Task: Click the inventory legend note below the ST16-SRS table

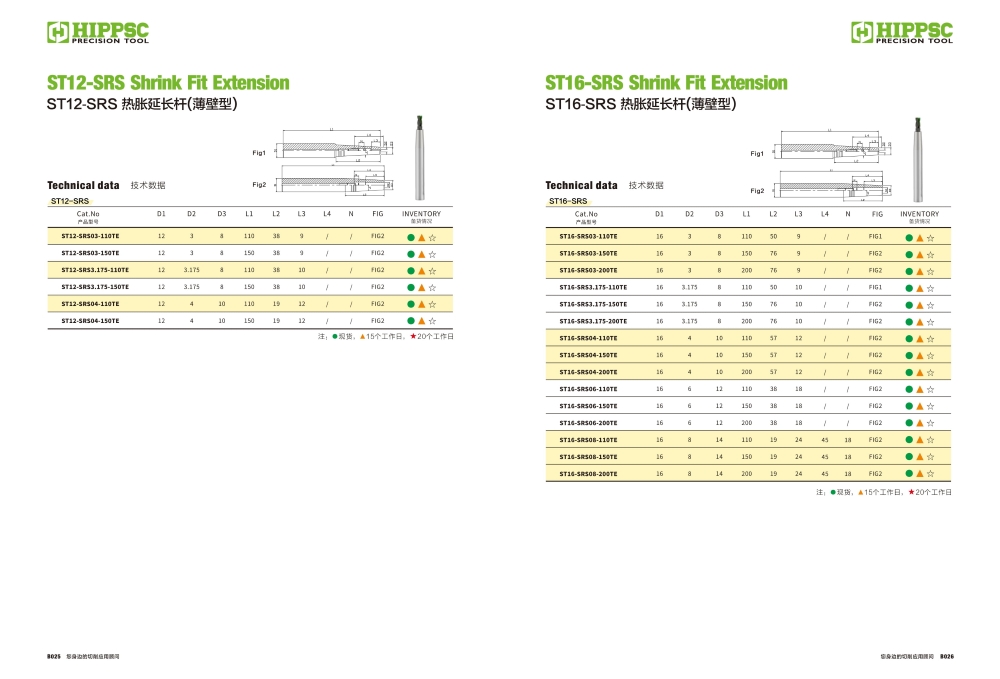Action: pyautogui.click(x=884, y=492)
